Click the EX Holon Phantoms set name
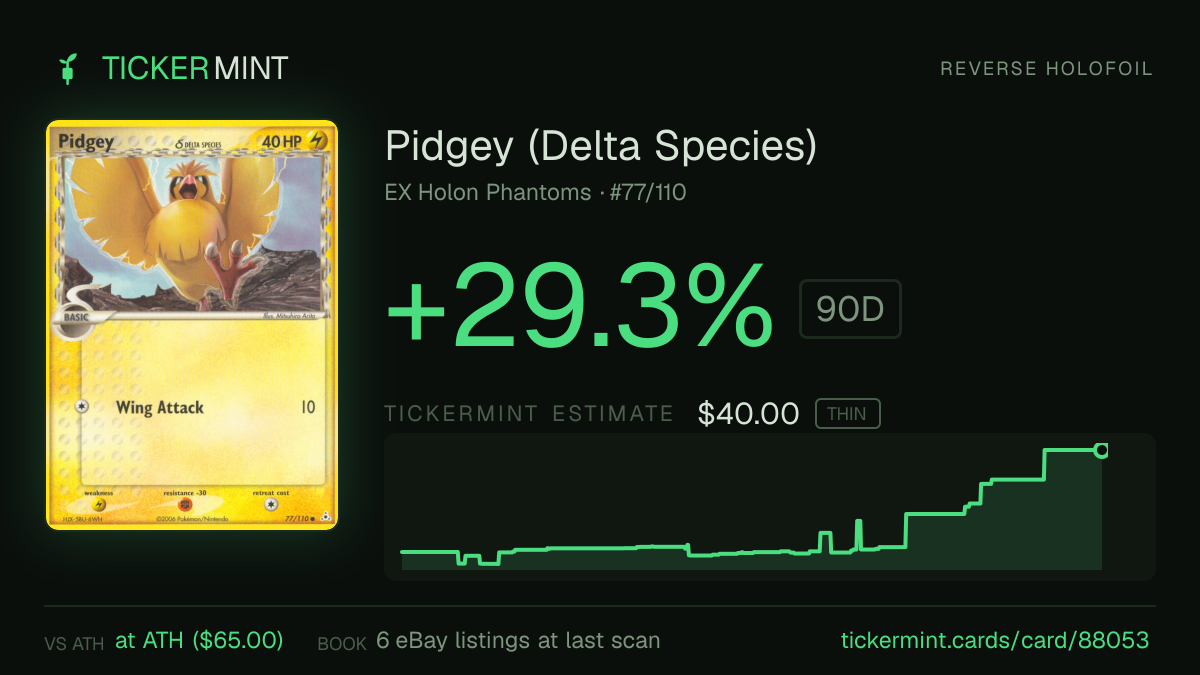 click(488, 192)
